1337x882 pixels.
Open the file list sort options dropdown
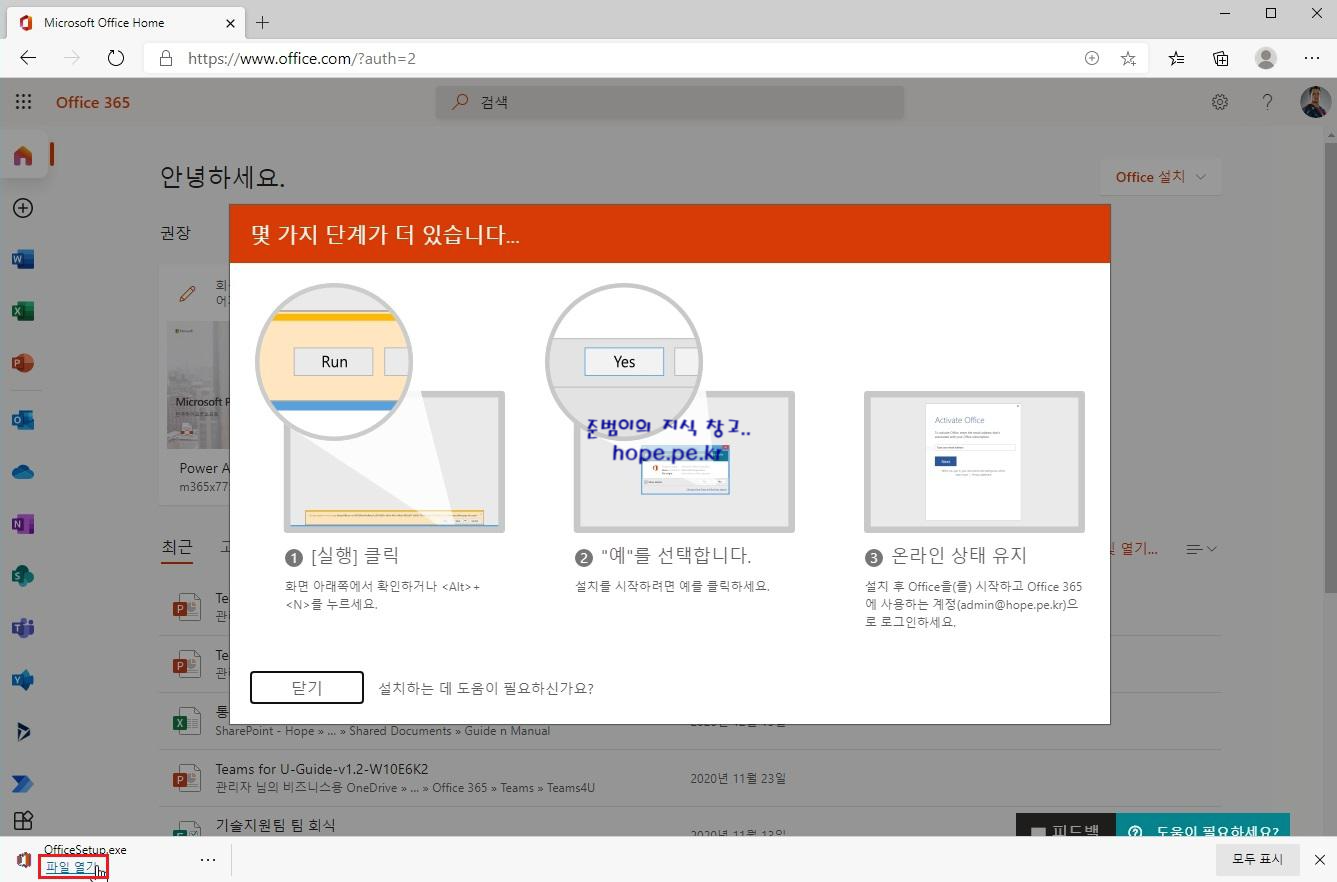pyautogui.click(x=1201, y=549)
